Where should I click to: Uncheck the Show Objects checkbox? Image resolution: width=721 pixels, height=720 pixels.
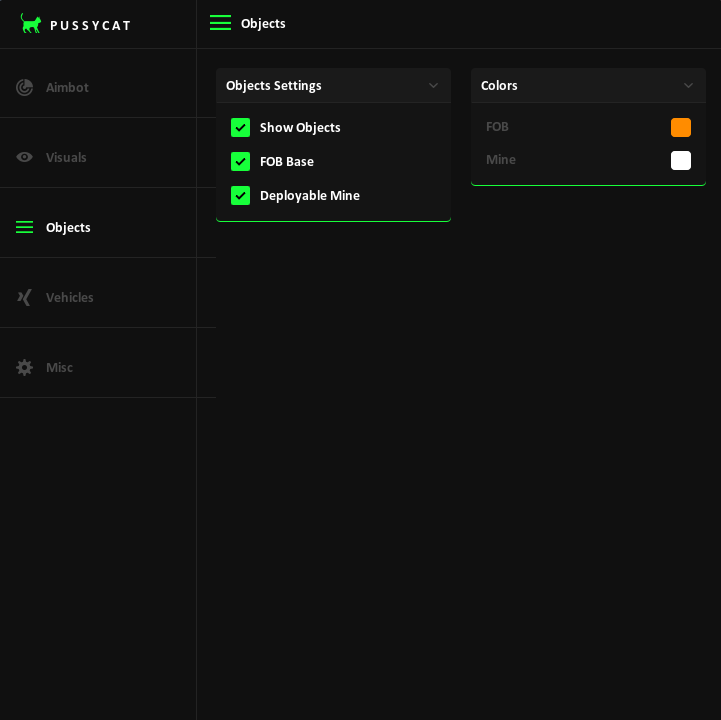tap(240, 127)
